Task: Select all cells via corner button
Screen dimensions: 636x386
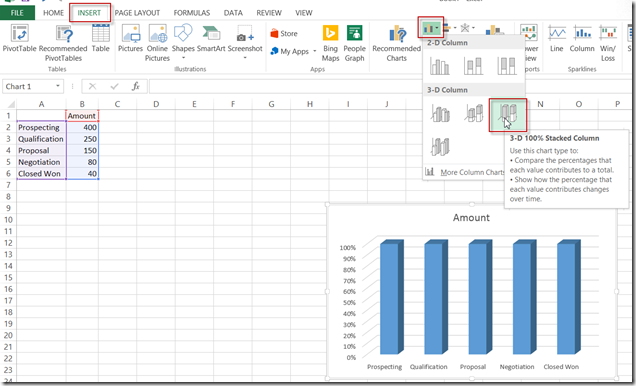Action: tap(9, 105)
